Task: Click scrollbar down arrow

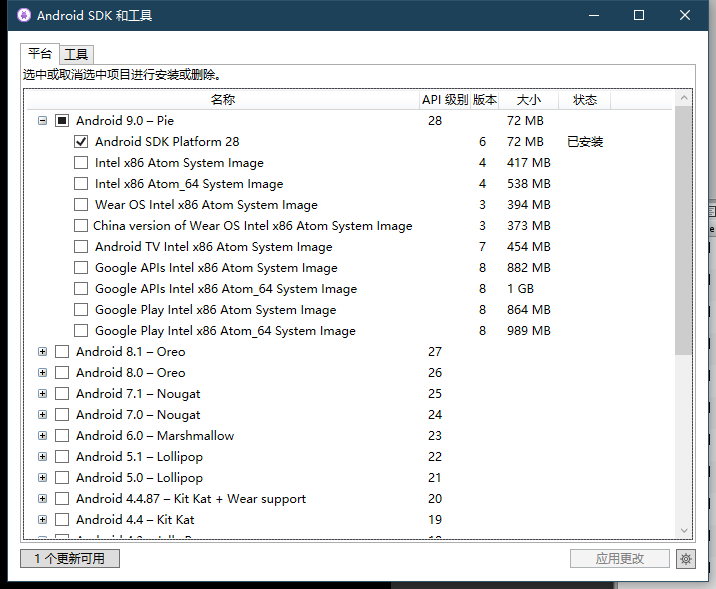Action: 684,531
